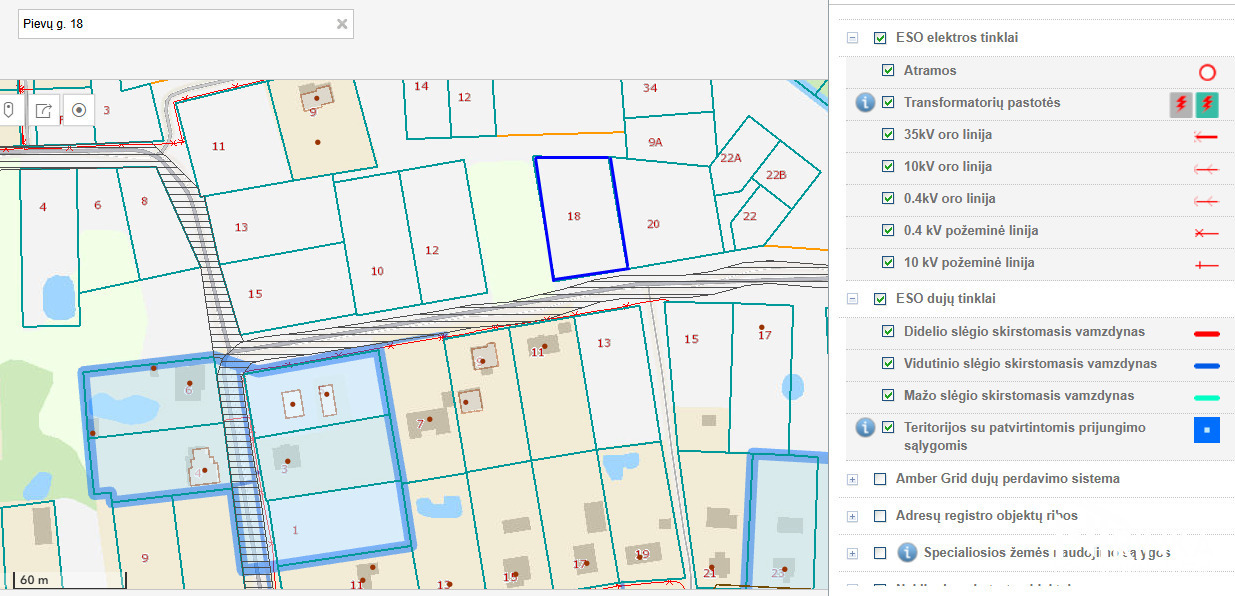The image size is (1235, 596).
Task: Click the red circle Atramos legend symbol
Action: [1207, 72]
